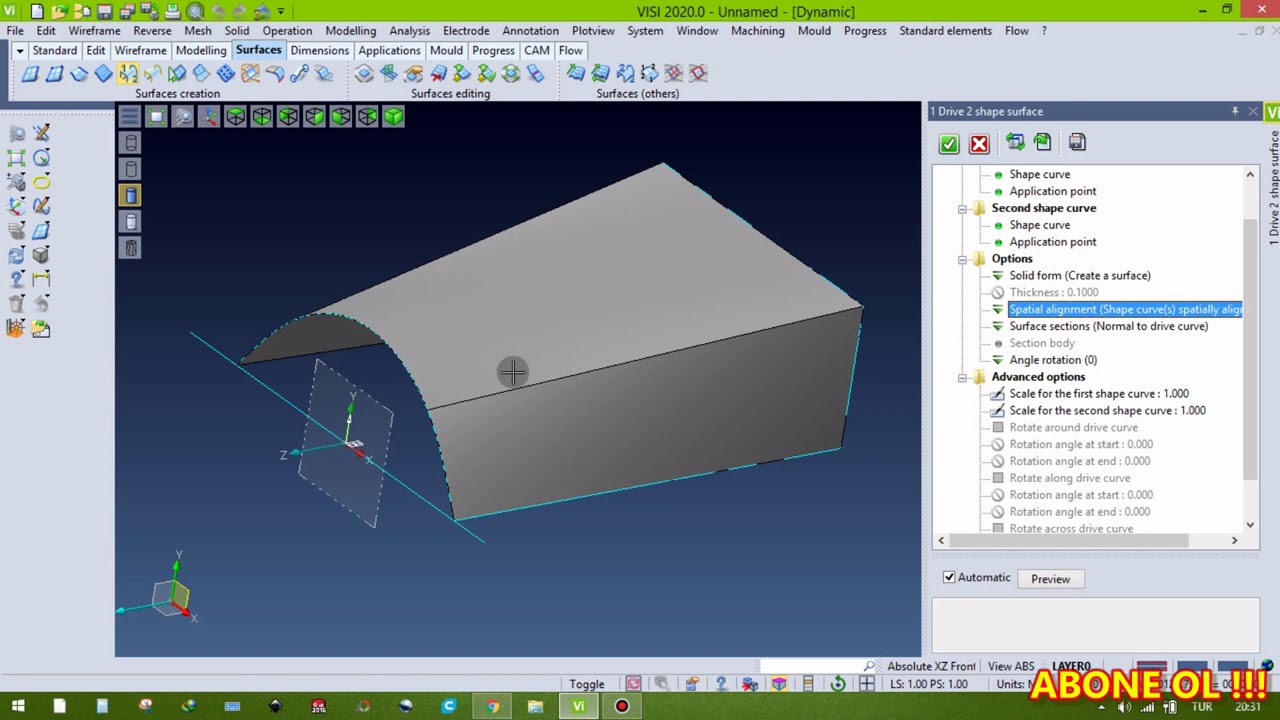1280x720 pixels.
Task: Confirm the operation with the green checkmark
Action: tap(949, 144)
